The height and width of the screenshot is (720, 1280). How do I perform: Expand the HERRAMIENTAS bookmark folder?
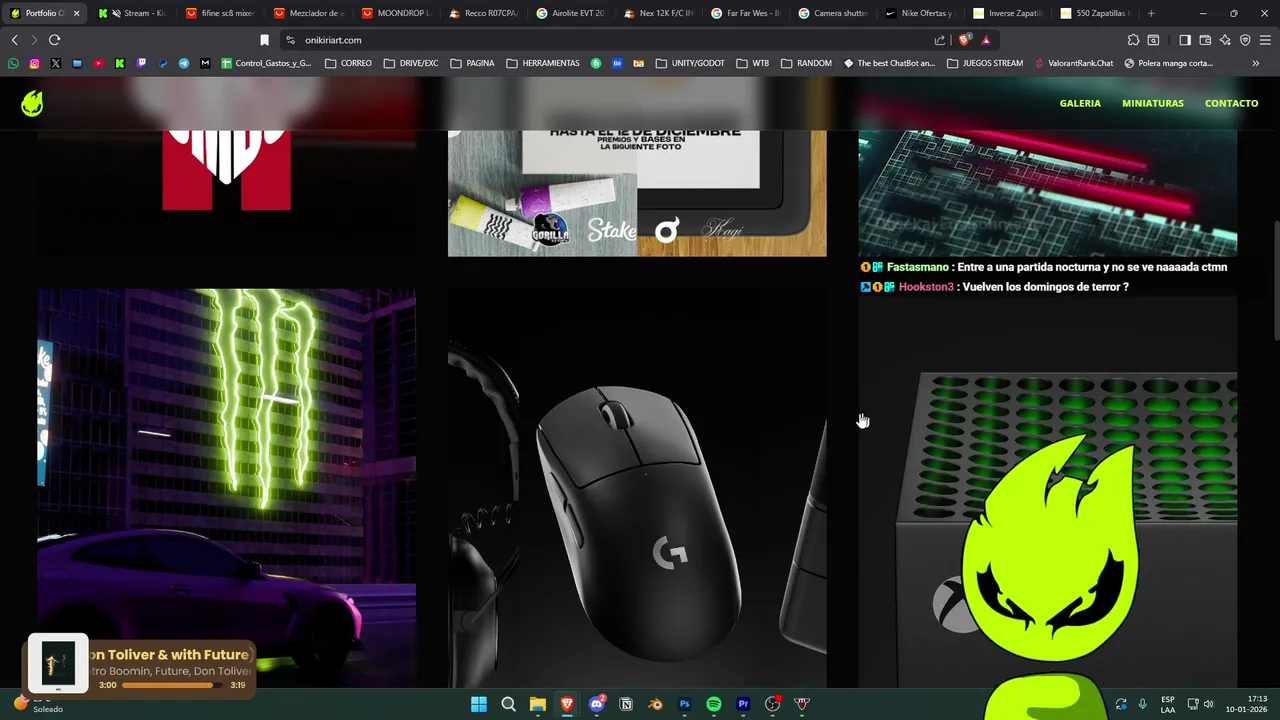coord(543,63)
